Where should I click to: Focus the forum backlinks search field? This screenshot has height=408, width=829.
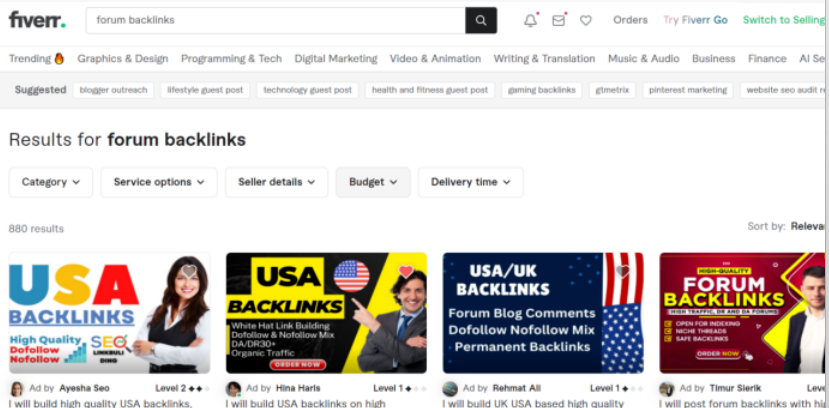[x=275, y=20]
